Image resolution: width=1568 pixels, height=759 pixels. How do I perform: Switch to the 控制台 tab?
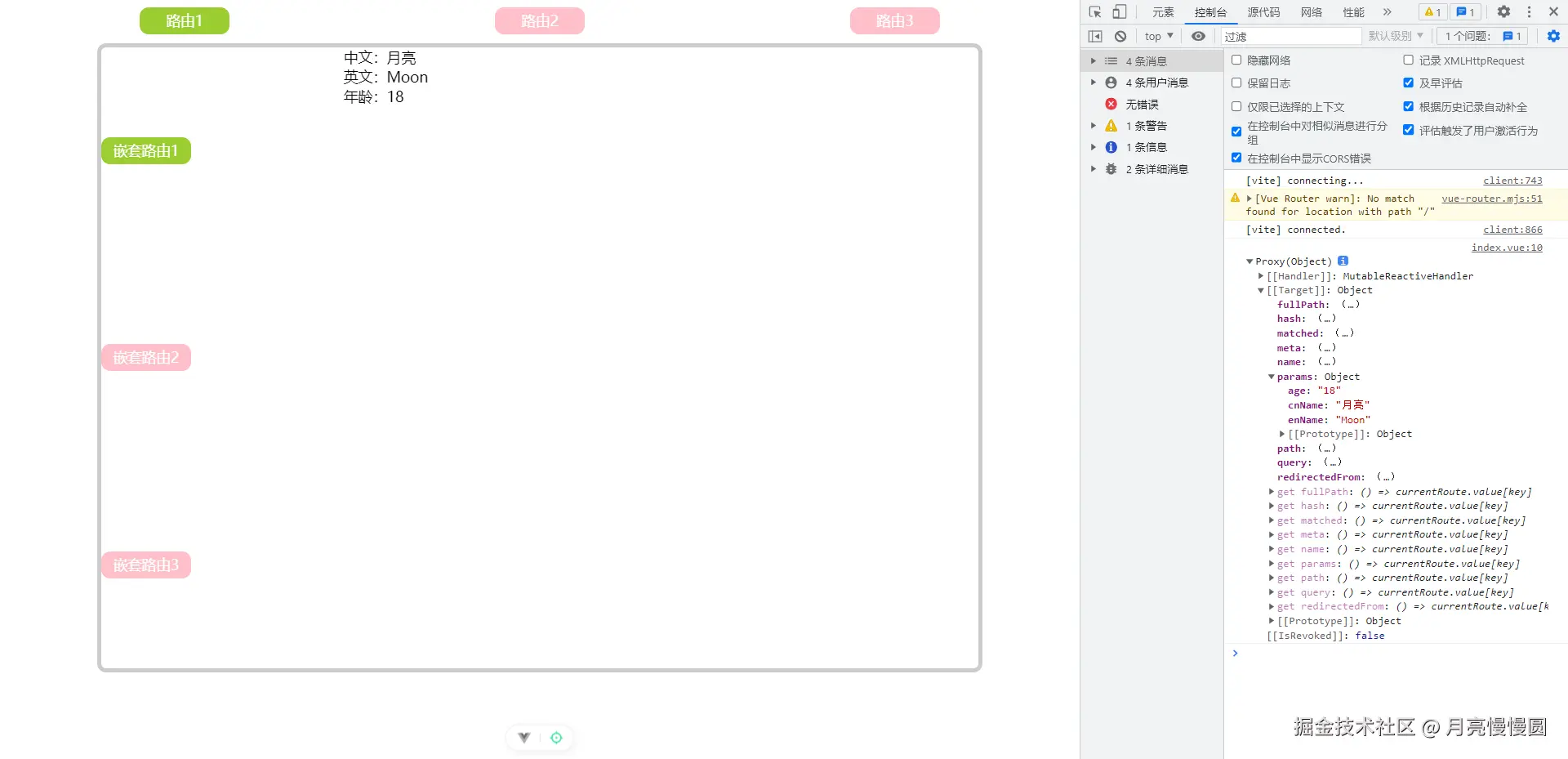(1210, 12)
